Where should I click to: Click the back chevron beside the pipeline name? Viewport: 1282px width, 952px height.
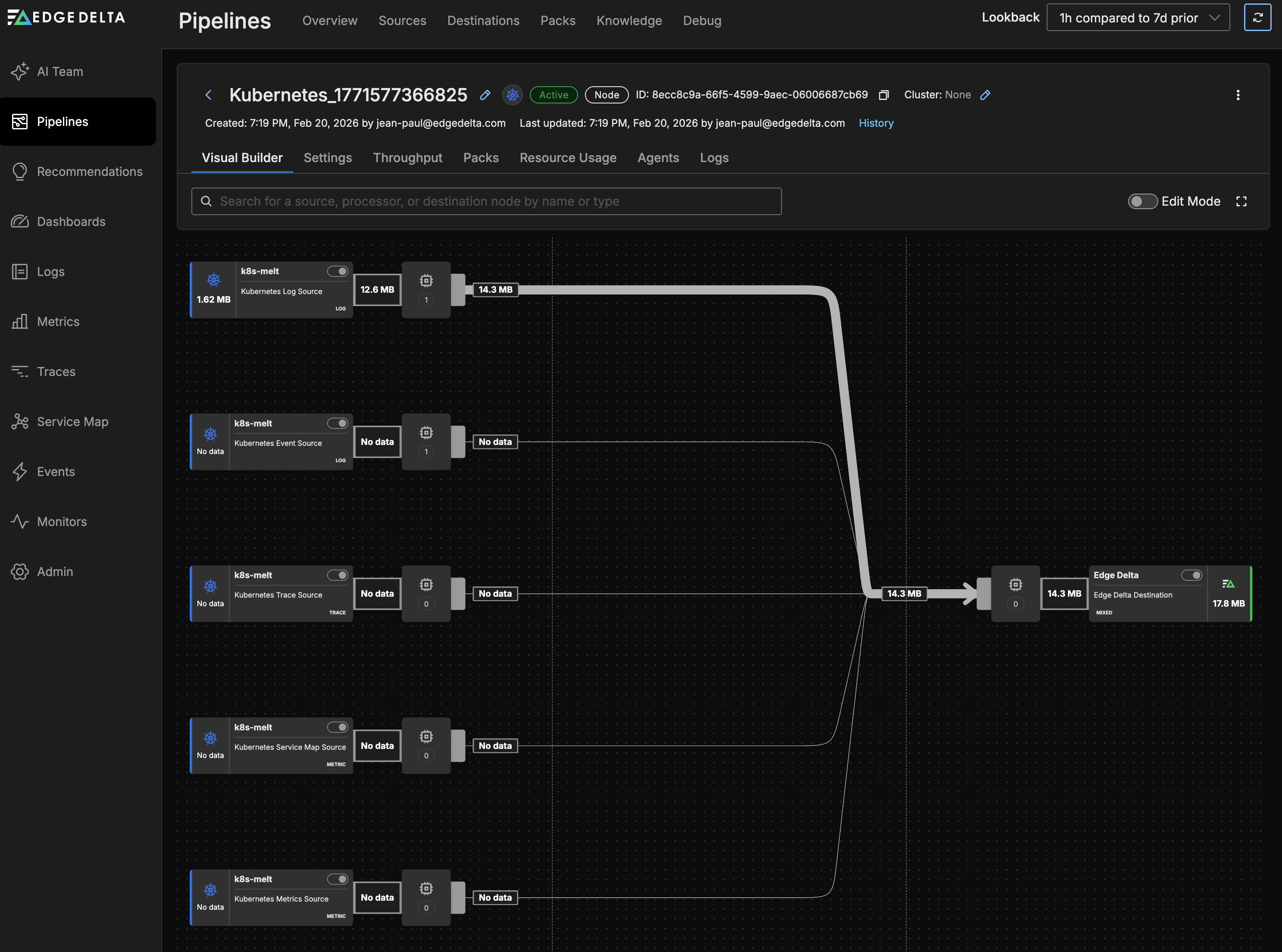[209, 94]
